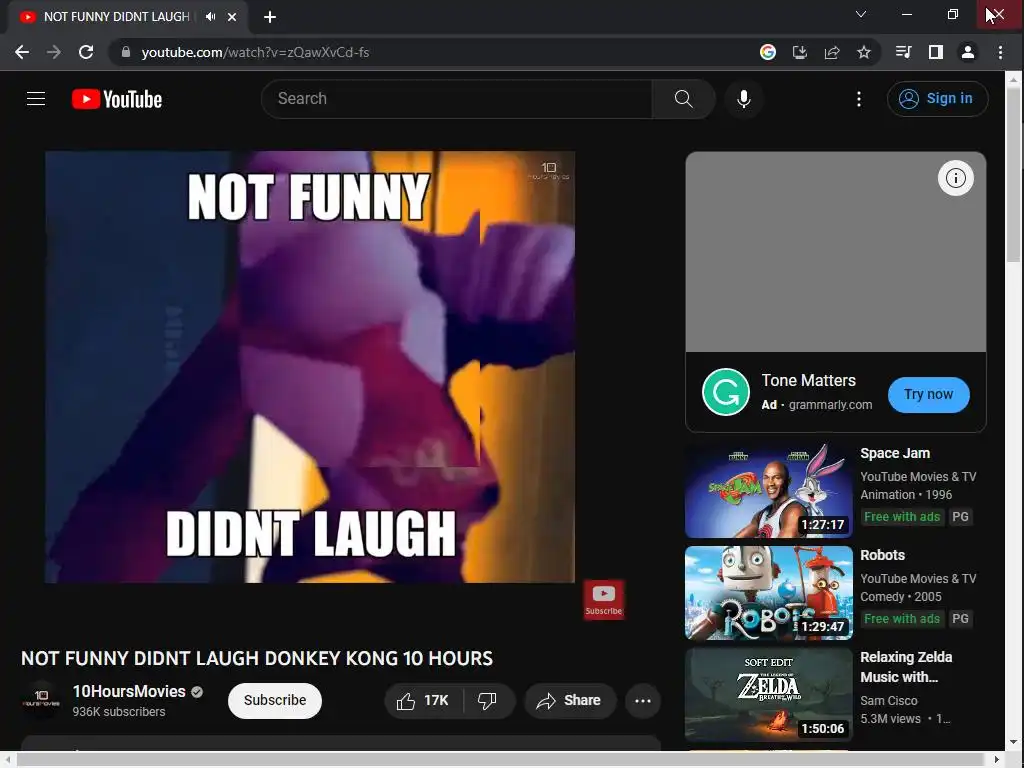This screenshot has height=768, width=1024.
Task: Click Space Jam title
Action: pyautogui.click(x=895, y=453)
